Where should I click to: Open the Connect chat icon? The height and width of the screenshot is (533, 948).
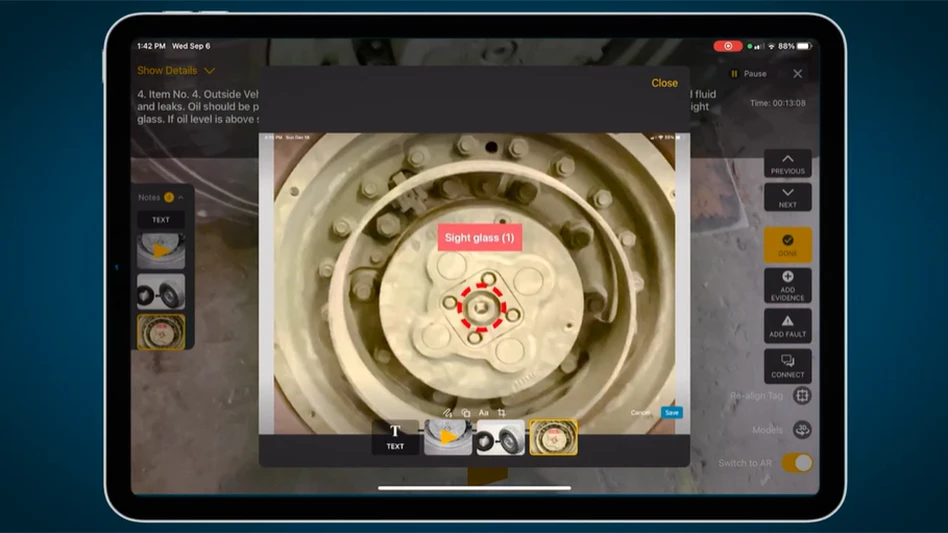click(787, 366)
